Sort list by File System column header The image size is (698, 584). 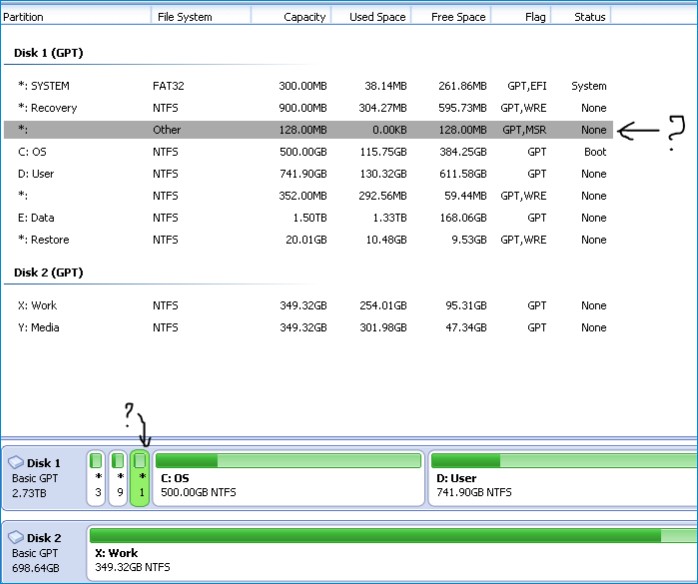(200, 17)
